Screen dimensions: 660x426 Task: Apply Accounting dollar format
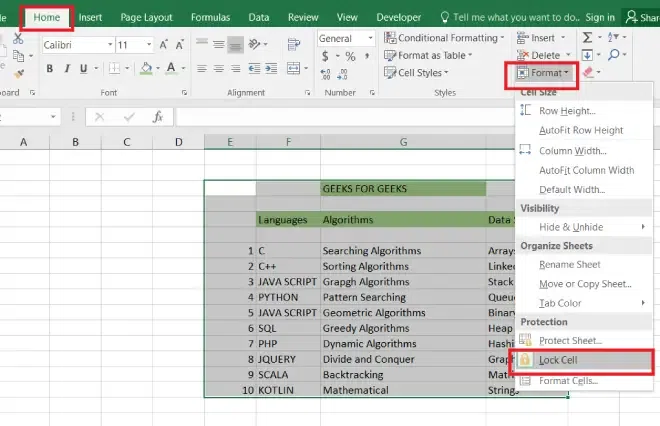(x=325, y=56)
